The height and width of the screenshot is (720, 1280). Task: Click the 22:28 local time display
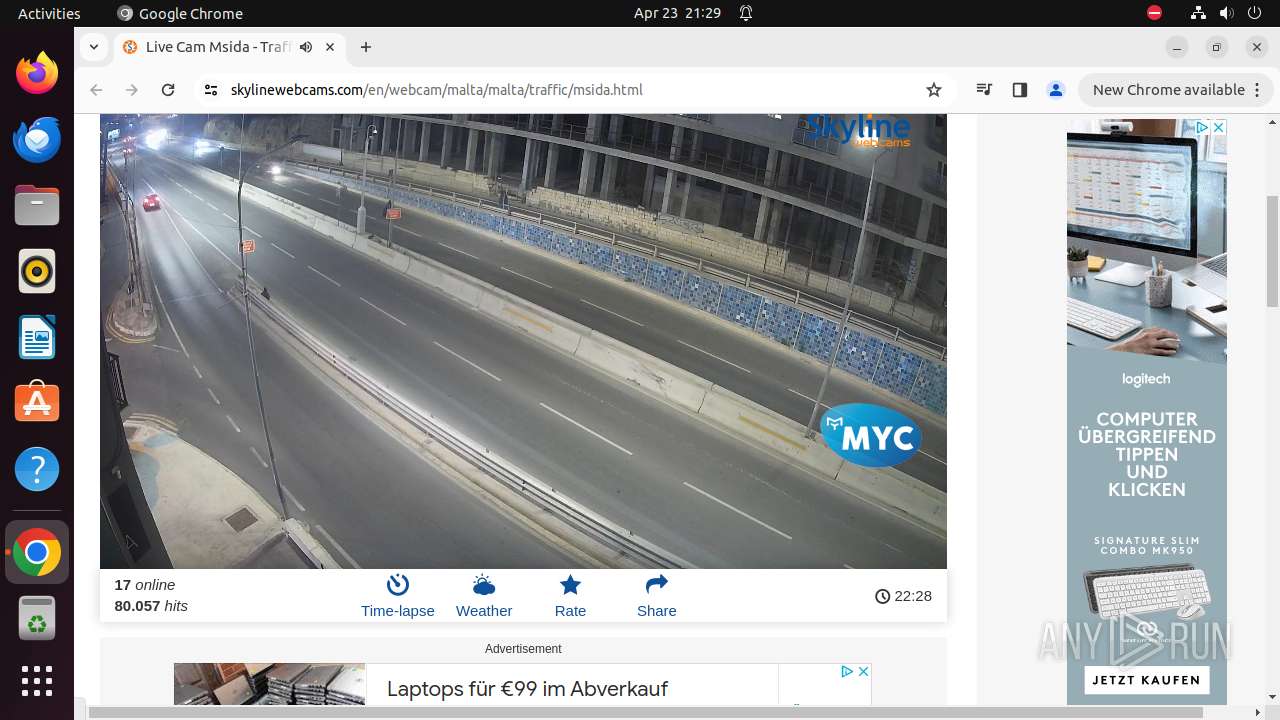(903, 596)
